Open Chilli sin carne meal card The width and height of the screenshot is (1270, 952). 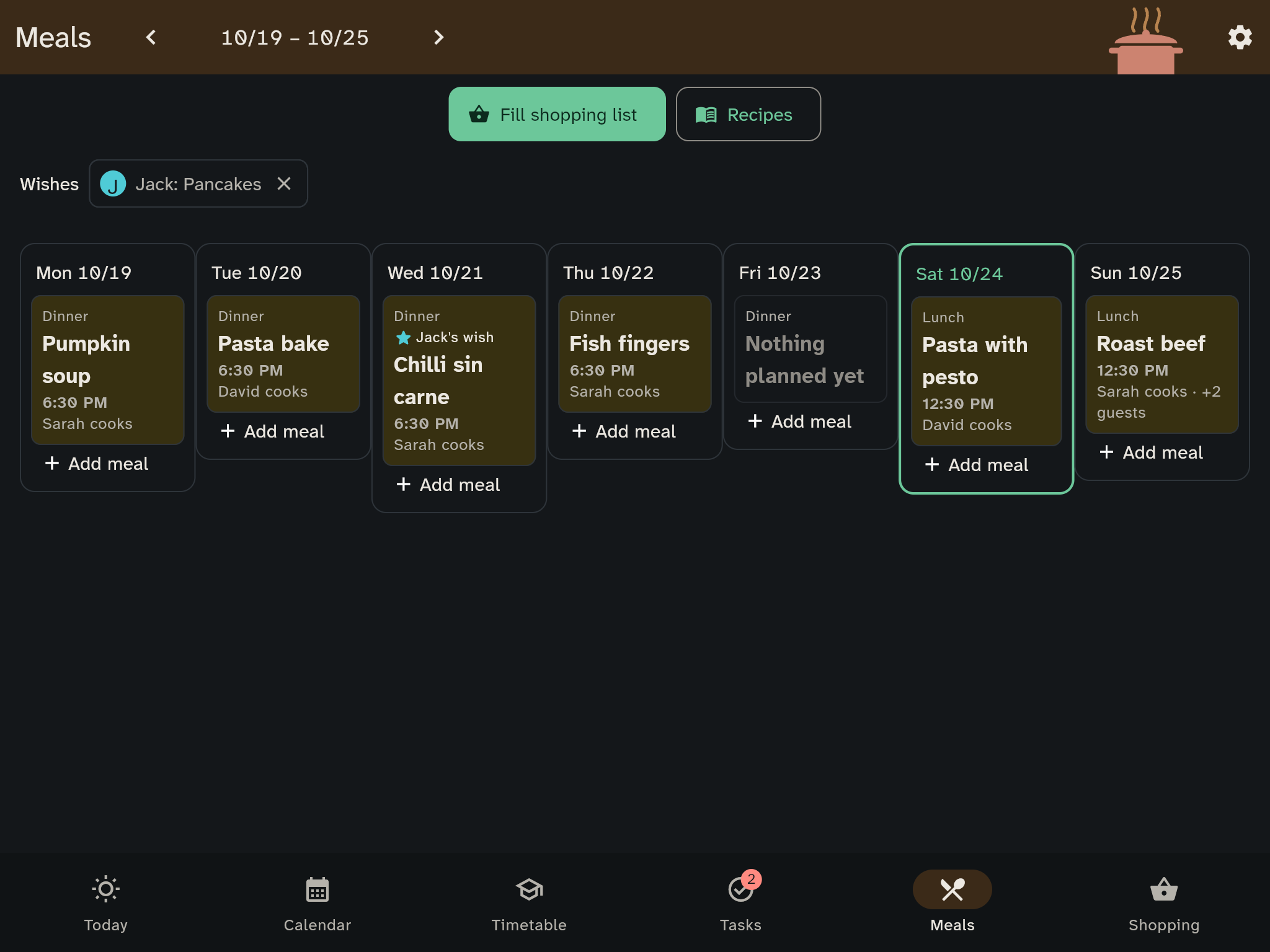pyautogui.click(x=459, y=380)
